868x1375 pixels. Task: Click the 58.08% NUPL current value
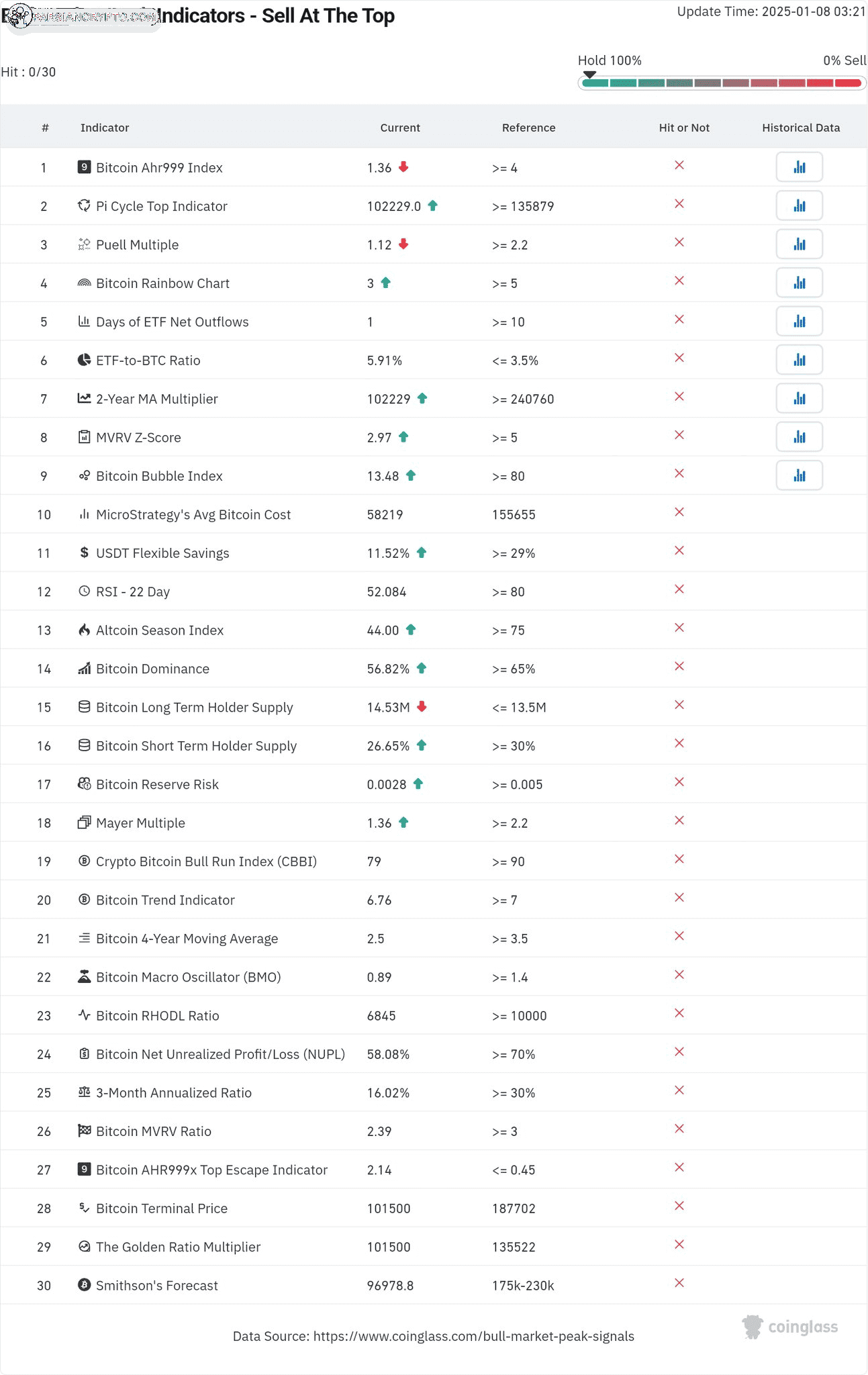(x=388, y=1054)
